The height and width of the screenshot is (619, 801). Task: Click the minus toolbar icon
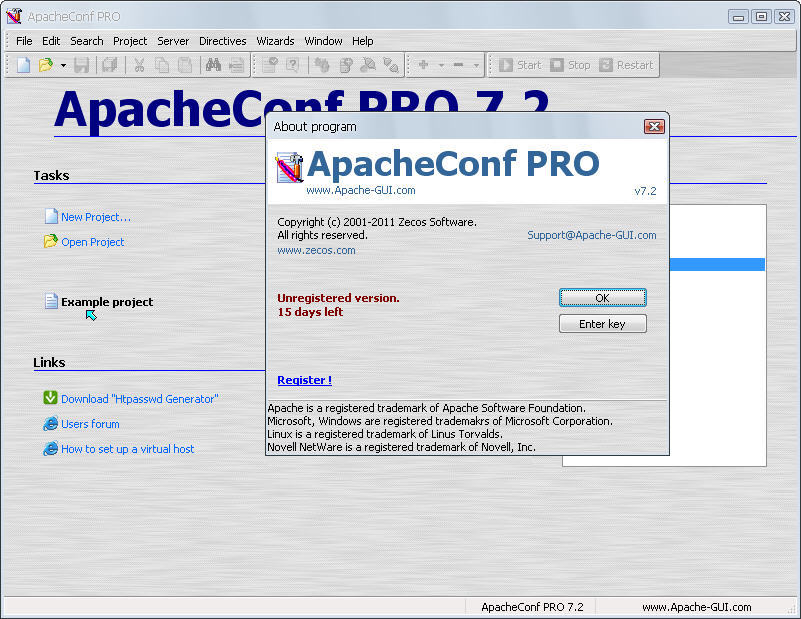pos(458,65)
